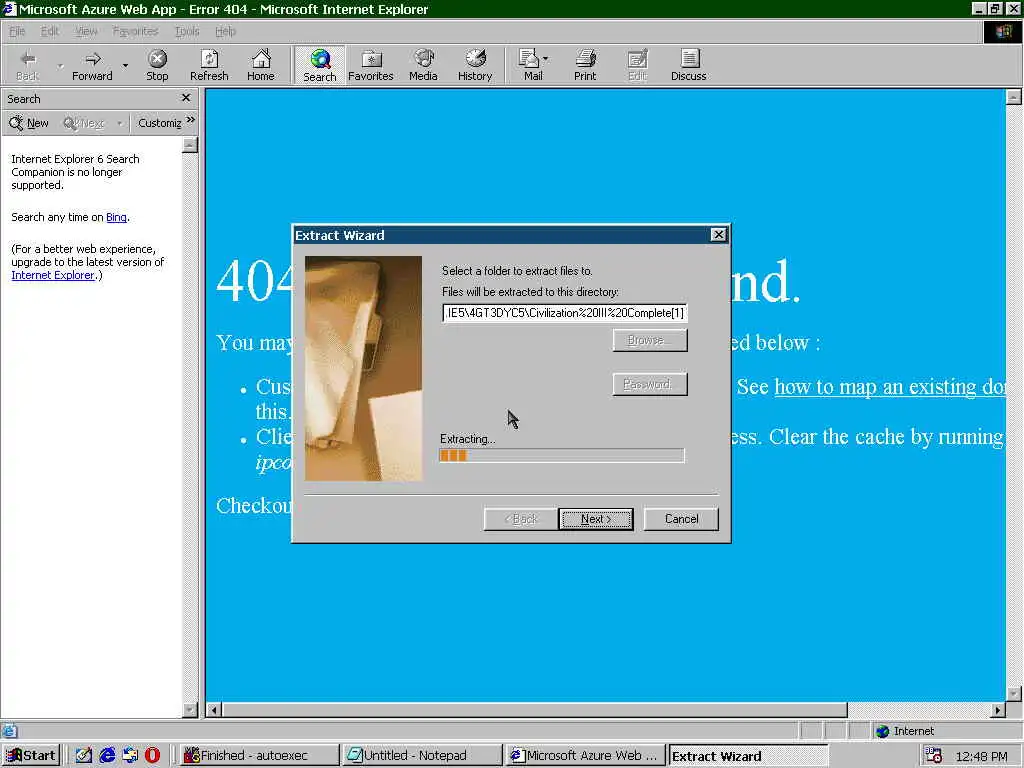Screen dimensions: 1024x768
Task: Click the Search pane vertical scrollbar up arrow
Action: coord(190,144)
